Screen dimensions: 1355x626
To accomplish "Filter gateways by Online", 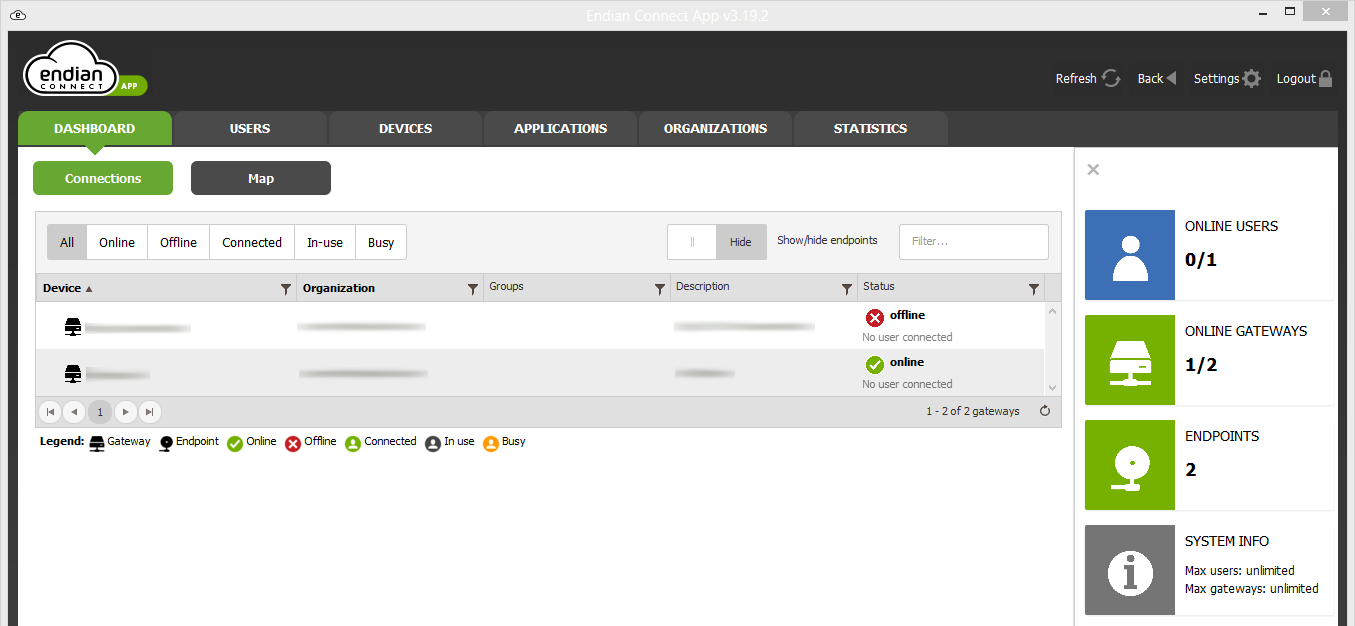I will point(117,242).
